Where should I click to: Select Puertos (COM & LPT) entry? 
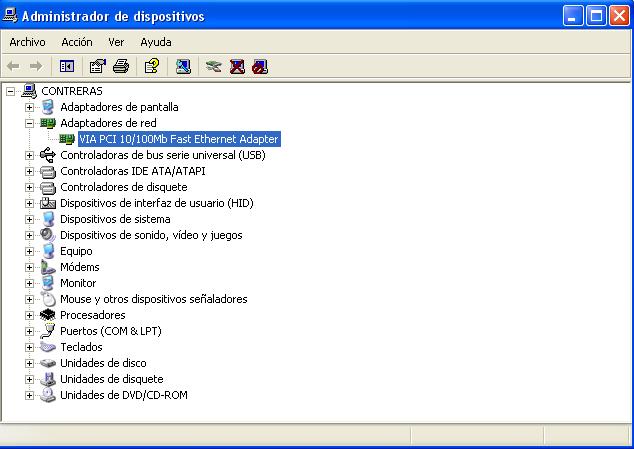tap(111, 331)
